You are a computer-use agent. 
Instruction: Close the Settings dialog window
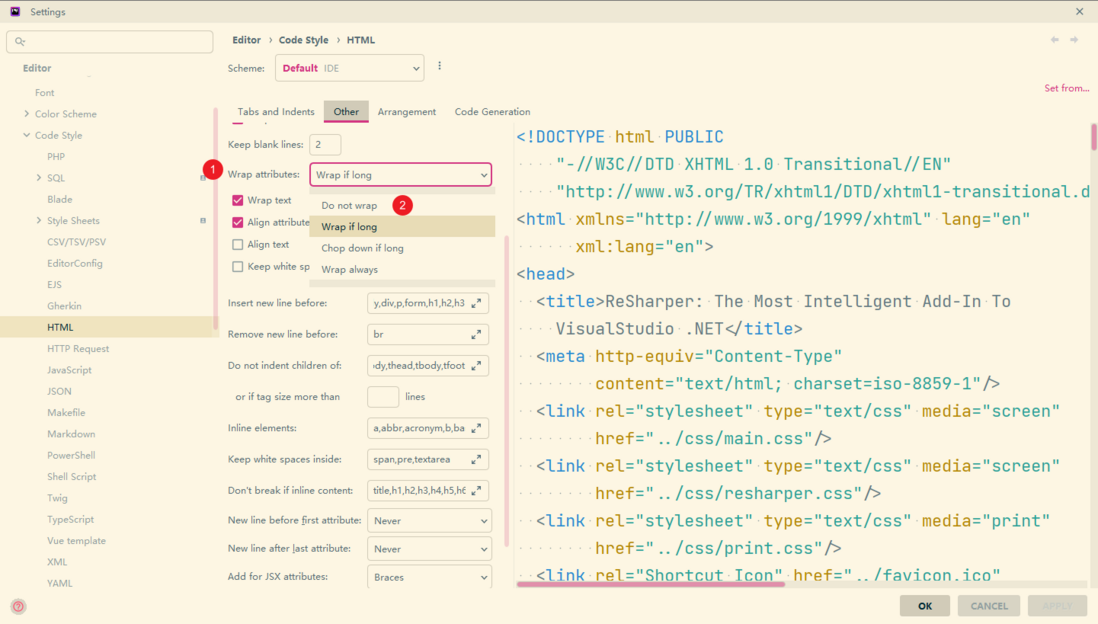pyautogui.click(x=1079, y=11)
